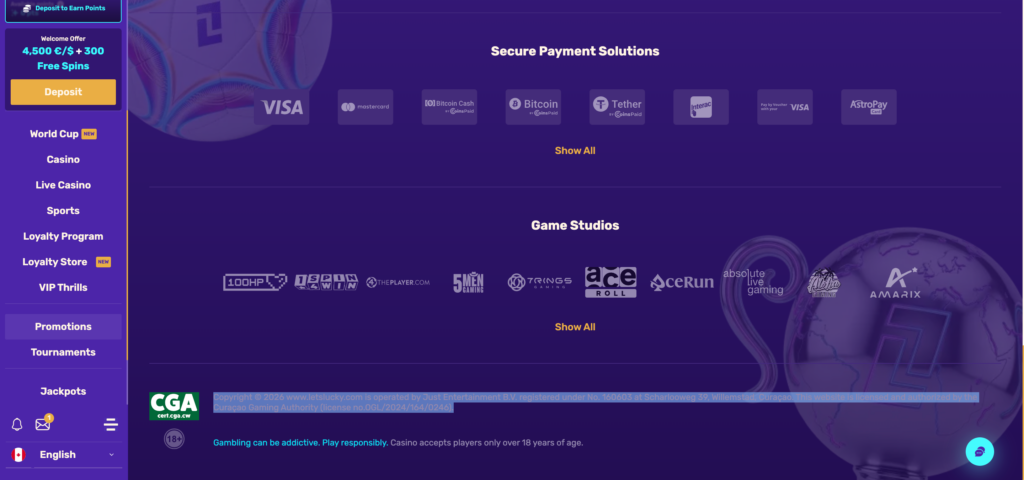1024x480 pixels.
Task: Choose the Bitcoin CoinsPaid payment tile
Action: coord(533,107)
